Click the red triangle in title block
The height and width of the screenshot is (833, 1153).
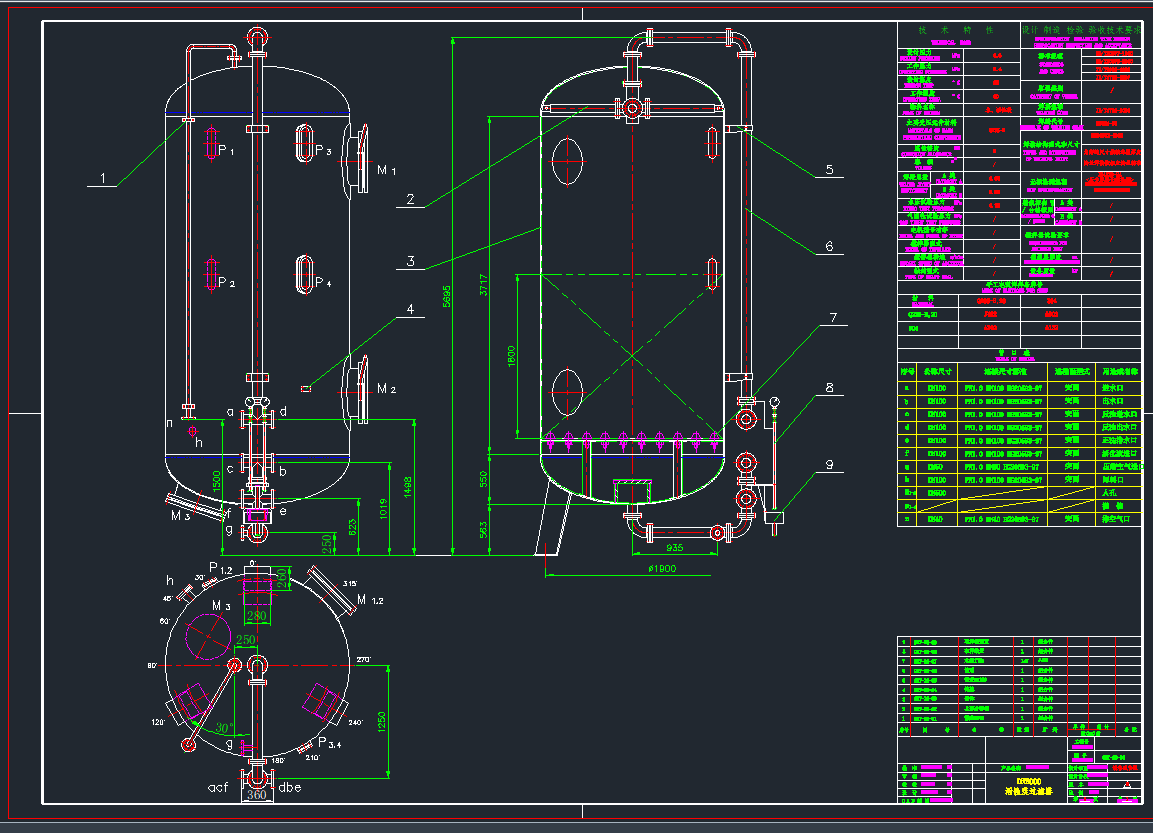1127,786
